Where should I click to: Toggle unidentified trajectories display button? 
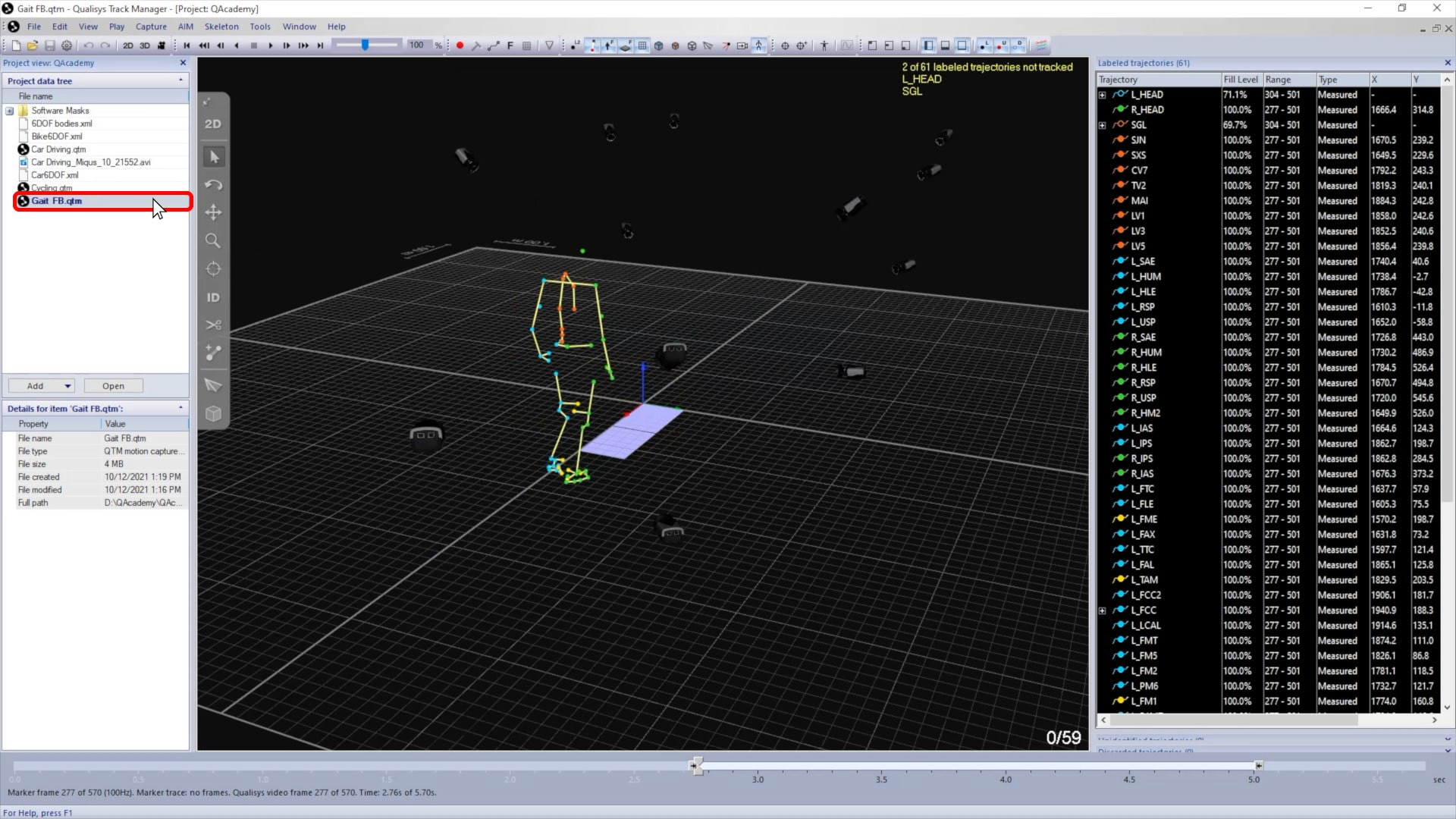click(1002, 45)
